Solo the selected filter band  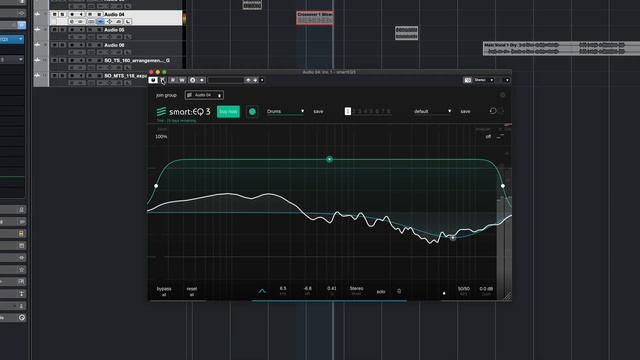click(381, 291)
